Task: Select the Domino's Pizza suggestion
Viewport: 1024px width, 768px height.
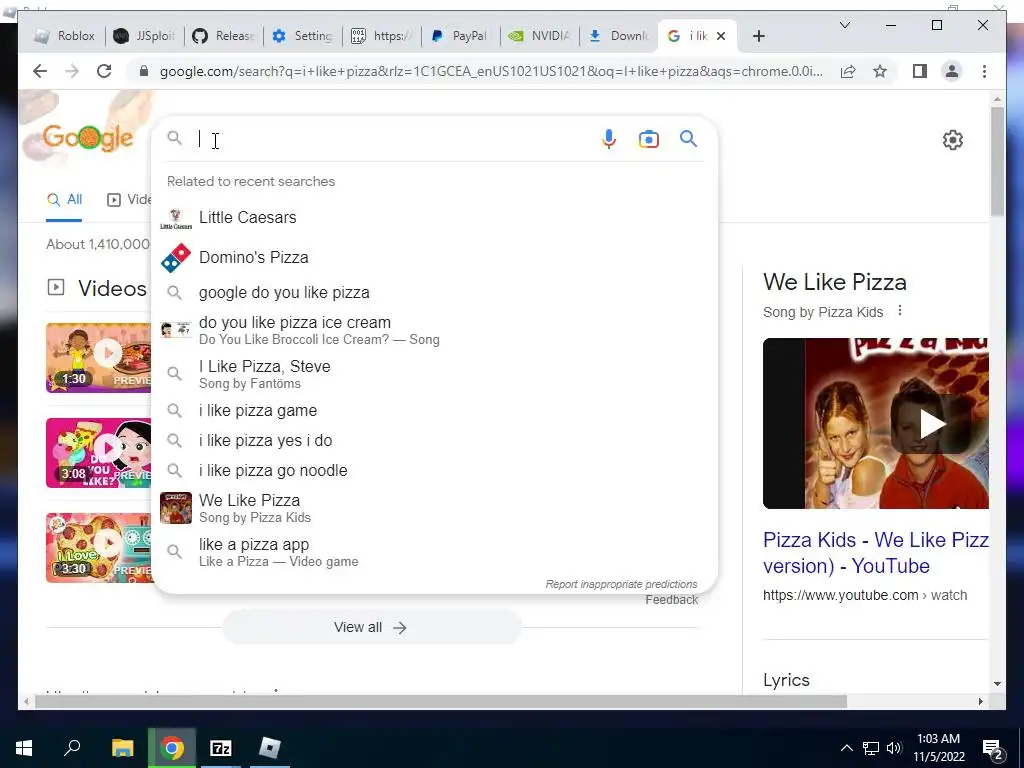Action: (434, 257)
